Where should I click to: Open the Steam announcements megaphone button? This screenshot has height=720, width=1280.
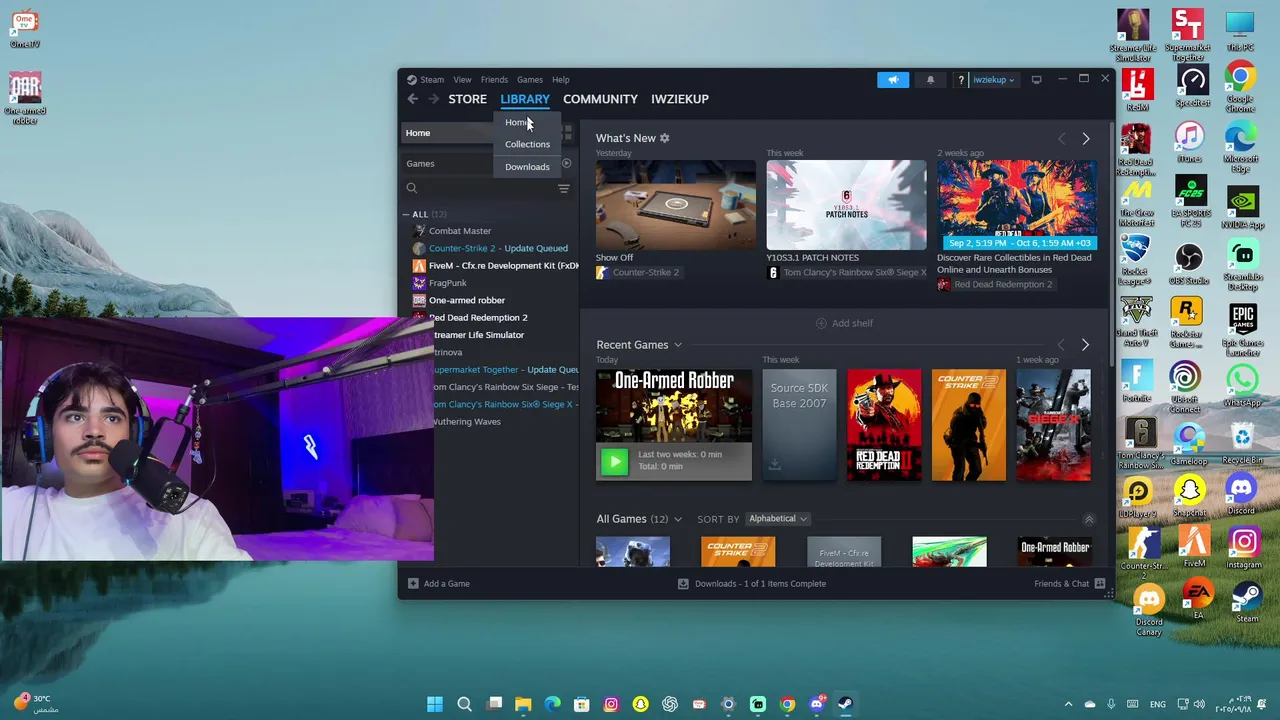tap(893, 80)
